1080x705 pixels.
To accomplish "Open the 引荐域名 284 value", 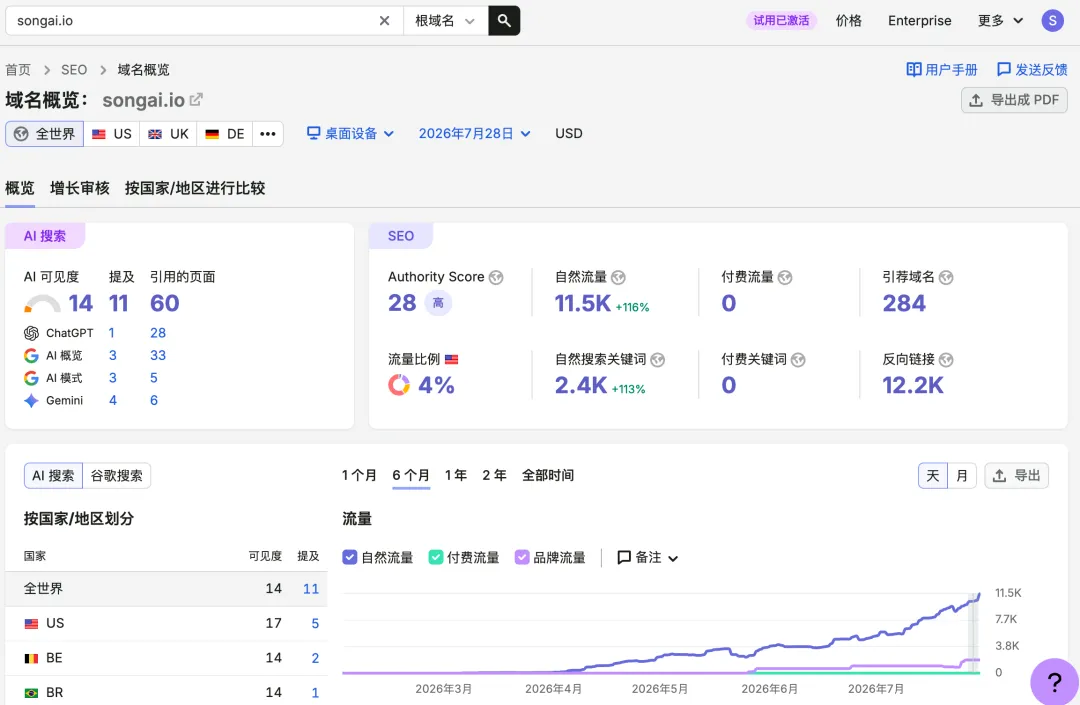I will [904, 304].
